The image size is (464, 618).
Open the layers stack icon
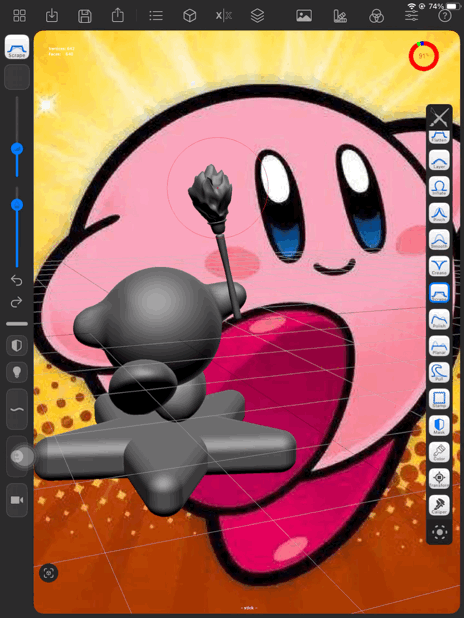coord(257,16)
